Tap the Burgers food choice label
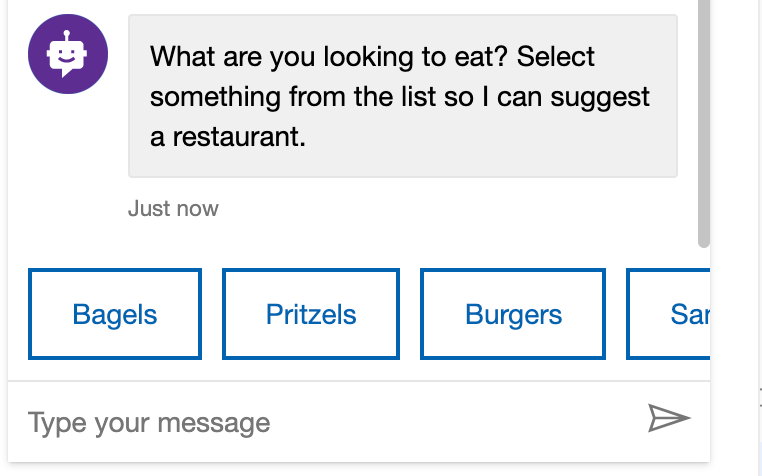Viewport: 762px width, 476px height. pos(513,315)
